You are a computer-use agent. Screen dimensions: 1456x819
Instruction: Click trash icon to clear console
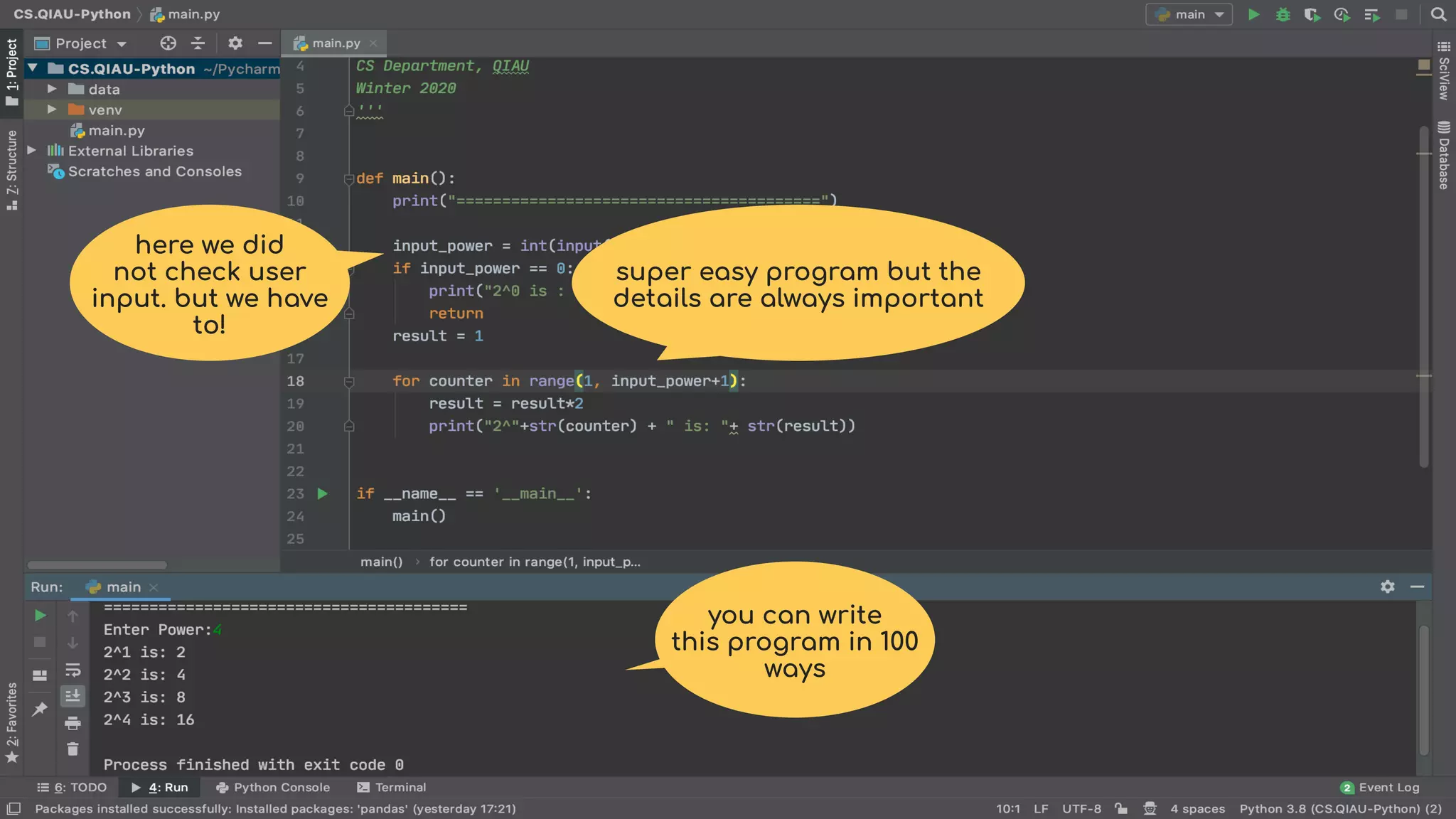point(73,749)
